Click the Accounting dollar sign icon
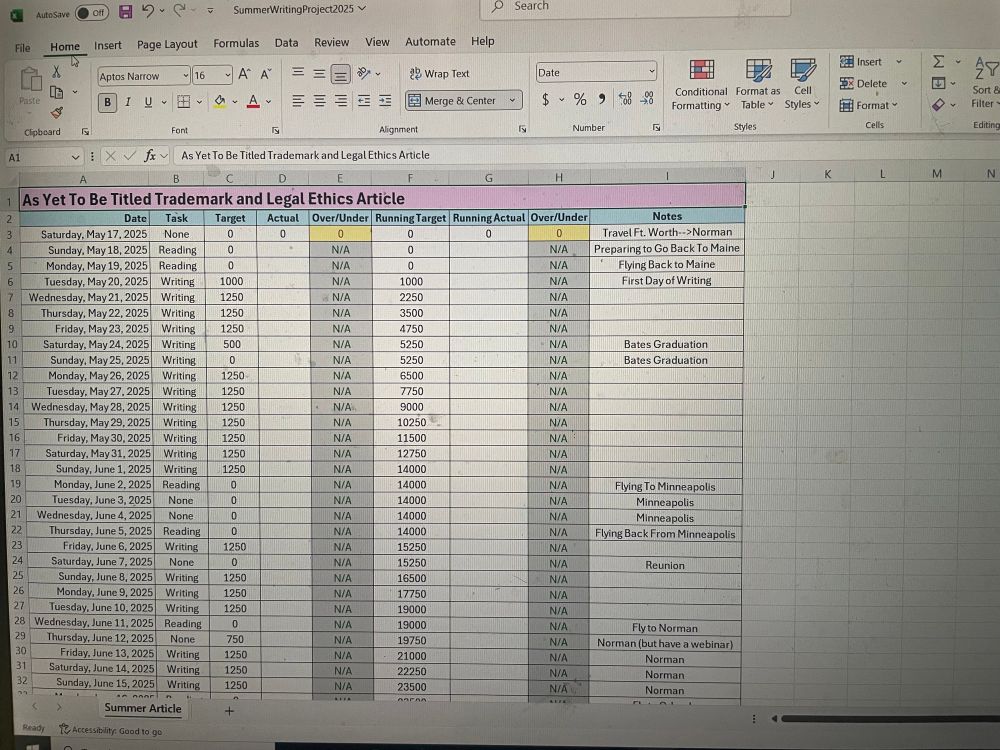This screenshot has height=750, width=1000. 545,99
